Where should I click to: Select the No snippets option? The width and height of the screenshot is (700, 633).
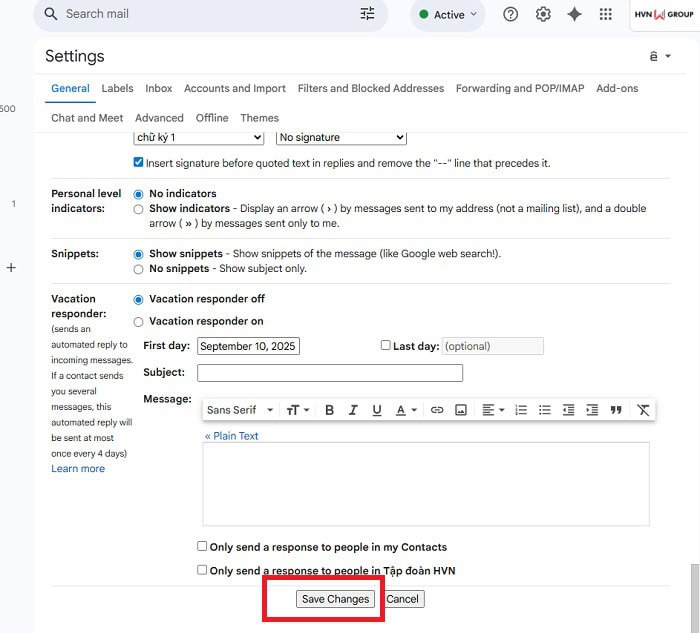139,269
